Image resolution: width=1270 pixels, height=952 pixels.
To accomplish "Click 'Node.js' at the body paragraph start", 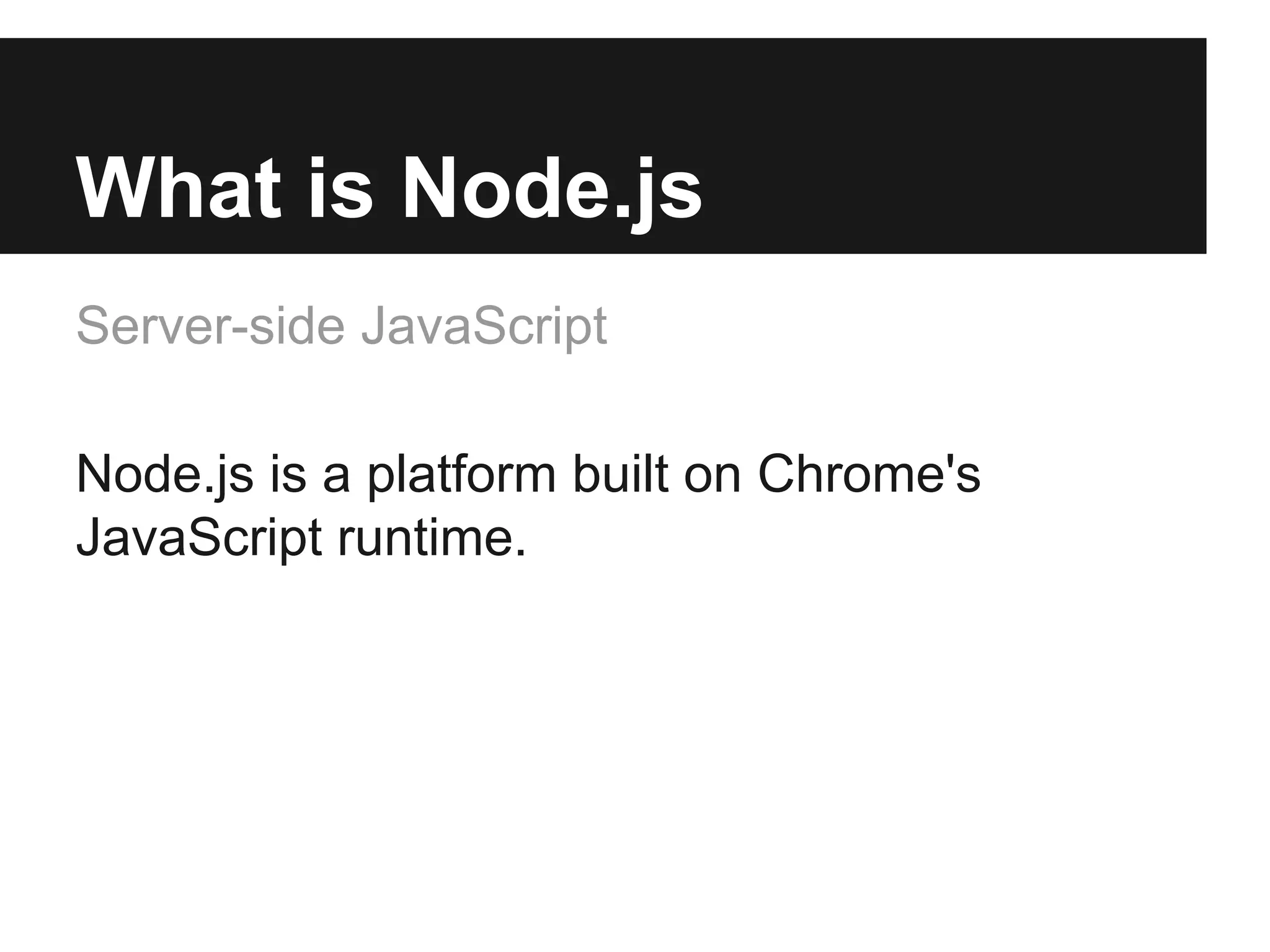I will coord(164,475).
